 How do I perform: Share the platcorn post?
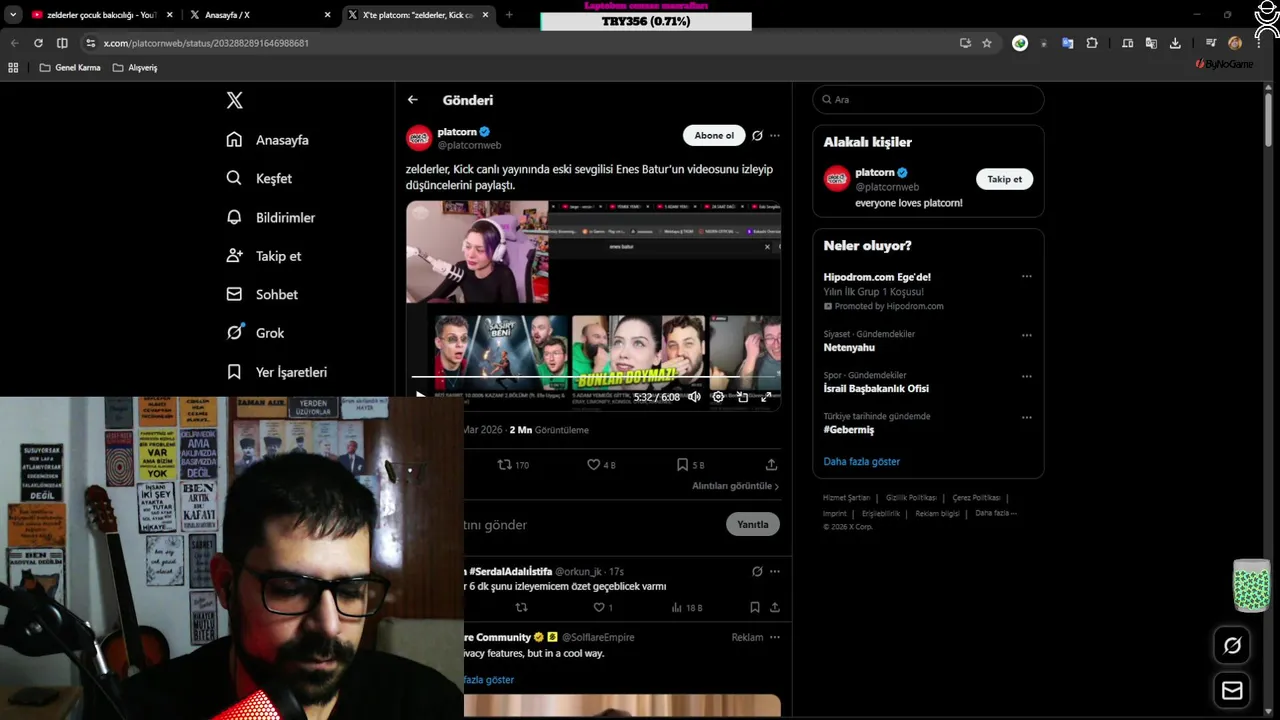tap(771, 465)
